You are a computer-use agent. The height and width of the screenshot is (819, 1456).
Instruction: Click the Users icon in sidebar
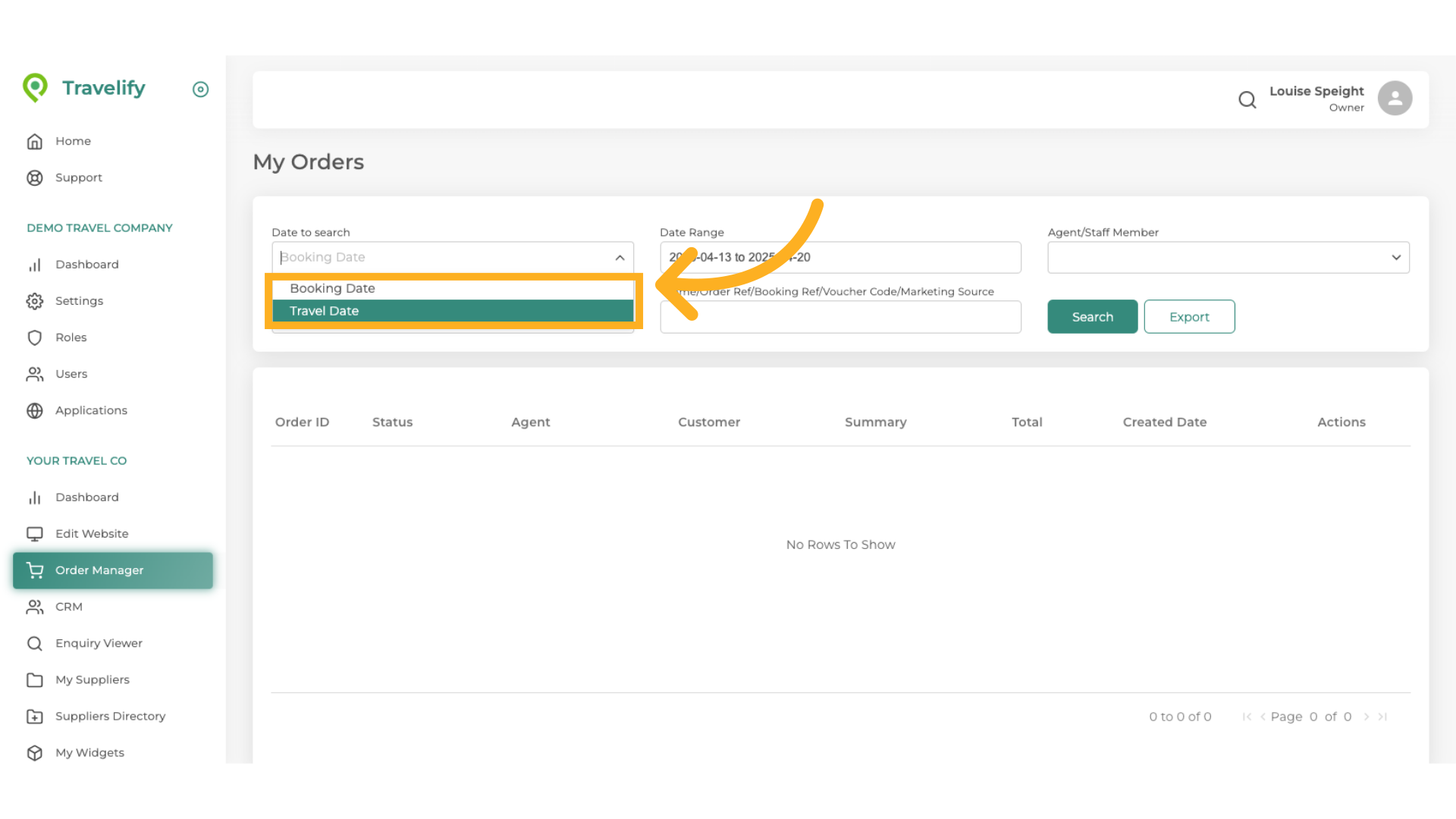point(35,374)
